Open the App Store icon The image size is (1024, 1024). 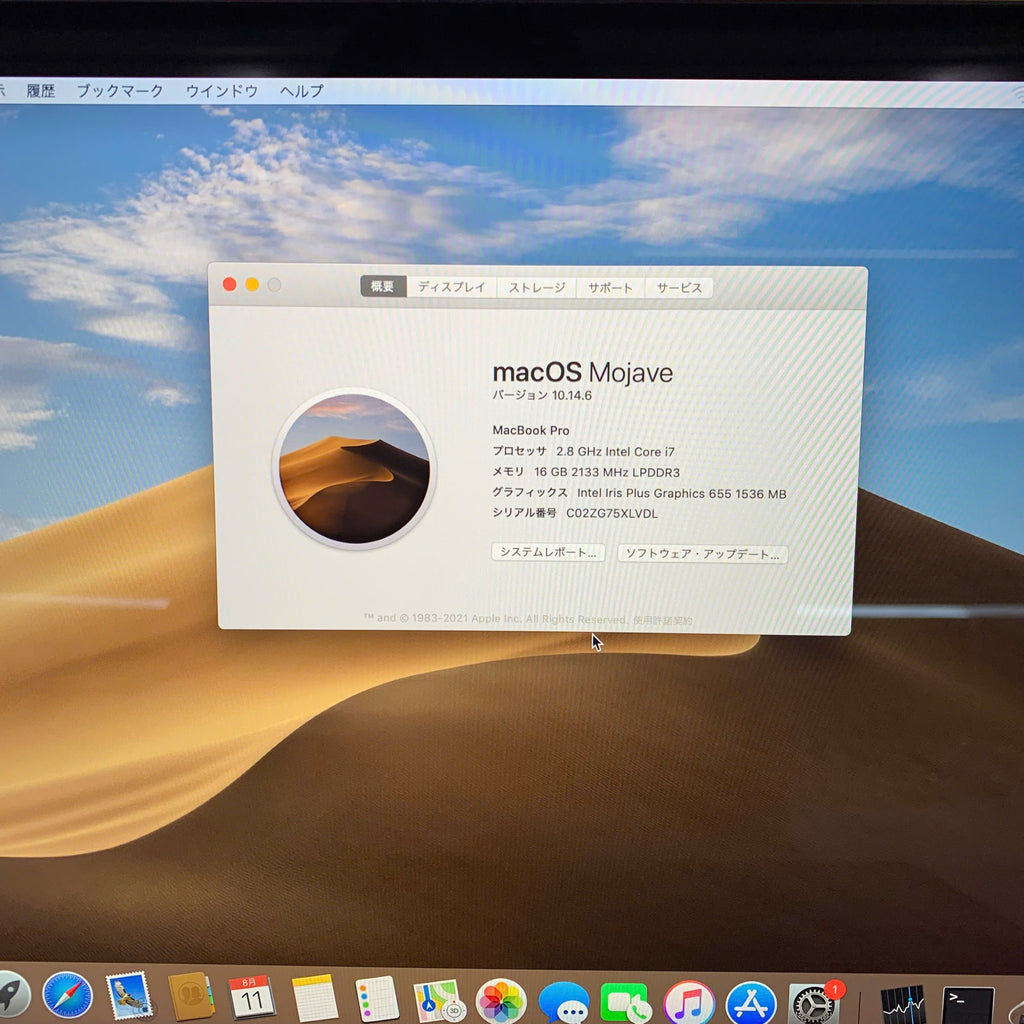point(751,1003)
